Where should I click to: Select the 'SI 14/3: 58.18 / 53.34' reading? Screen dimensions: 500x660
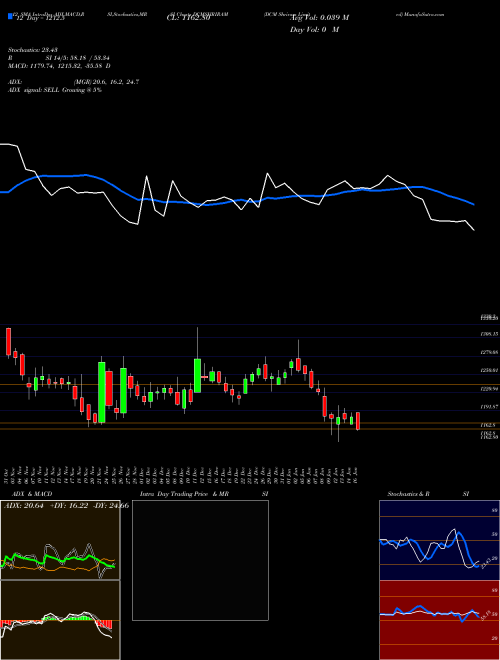pos(77,58)
